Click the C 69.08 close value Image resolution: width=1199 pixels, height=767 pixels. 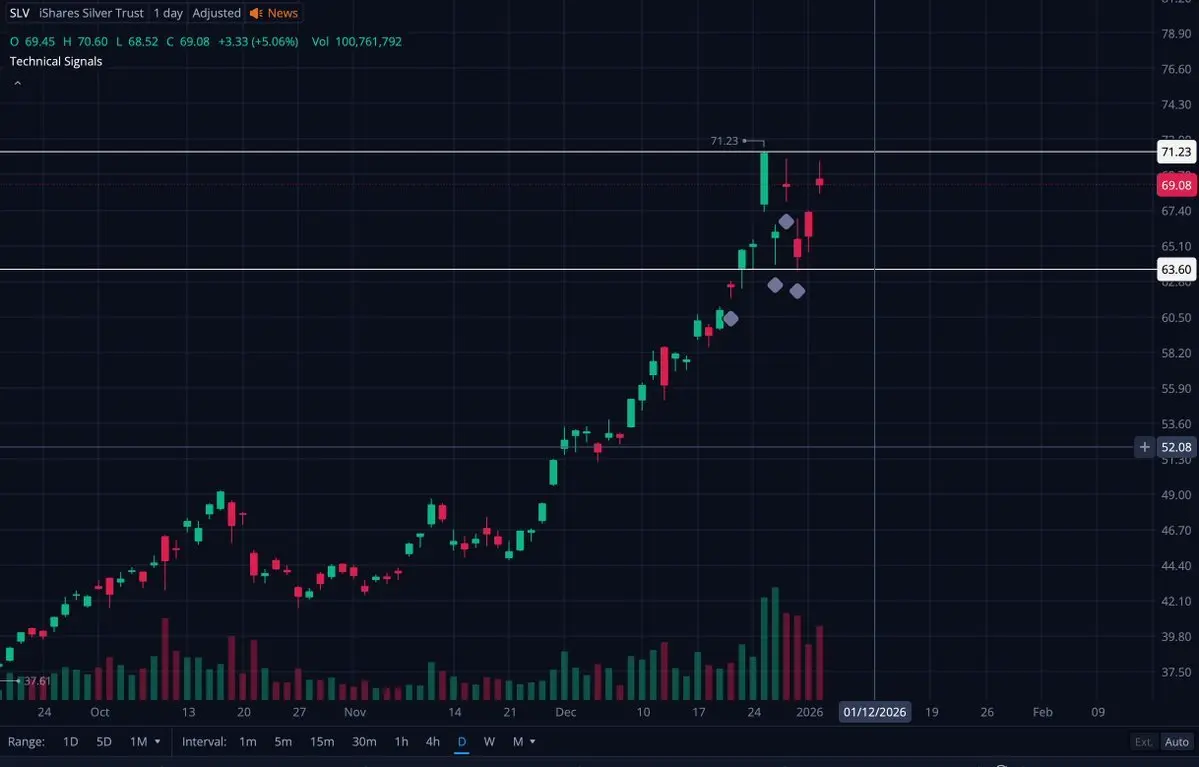187,41
